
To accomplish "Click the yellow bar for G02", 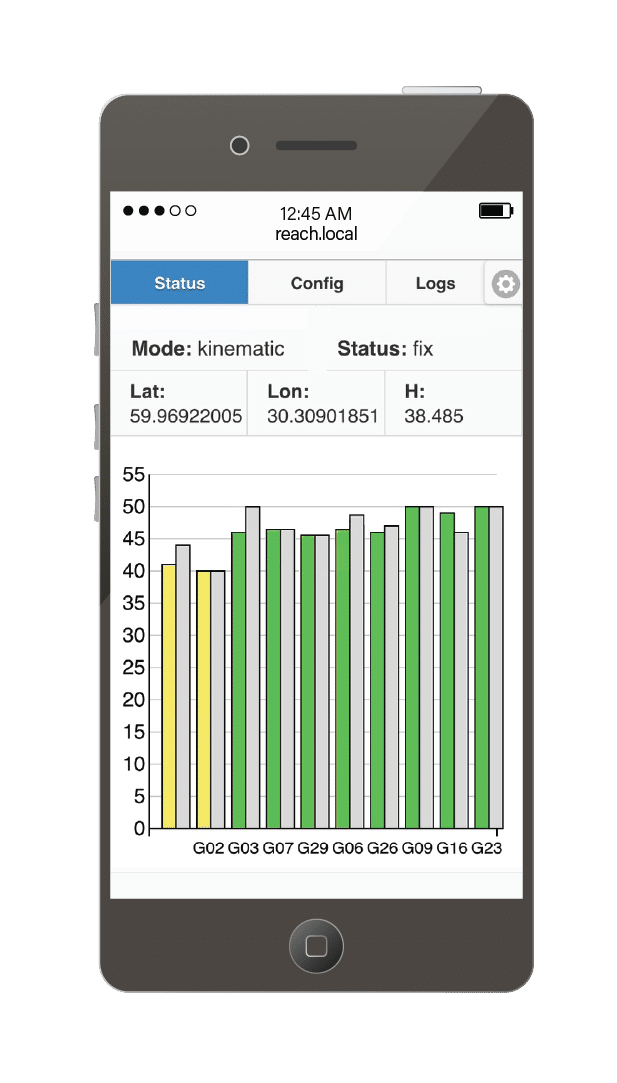I will 203,700.
